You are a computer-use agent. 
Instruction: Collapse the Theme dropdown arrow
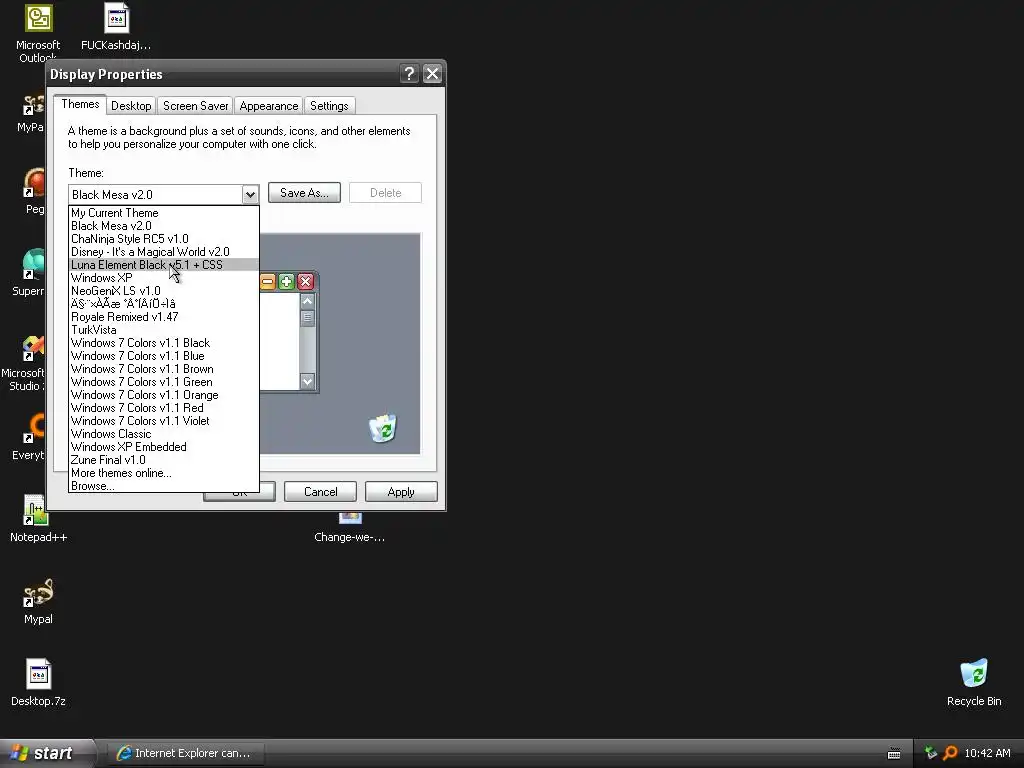tap(250, 194)
